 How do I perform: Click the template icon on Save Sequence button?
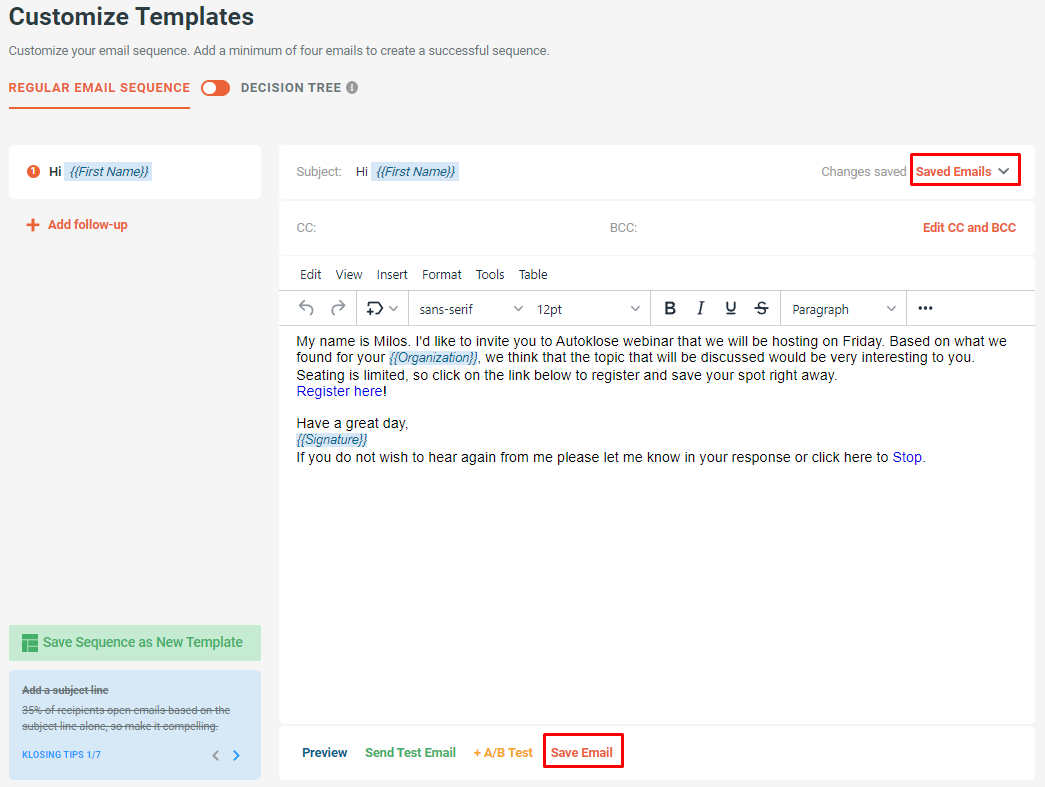(x=30, y=643)
